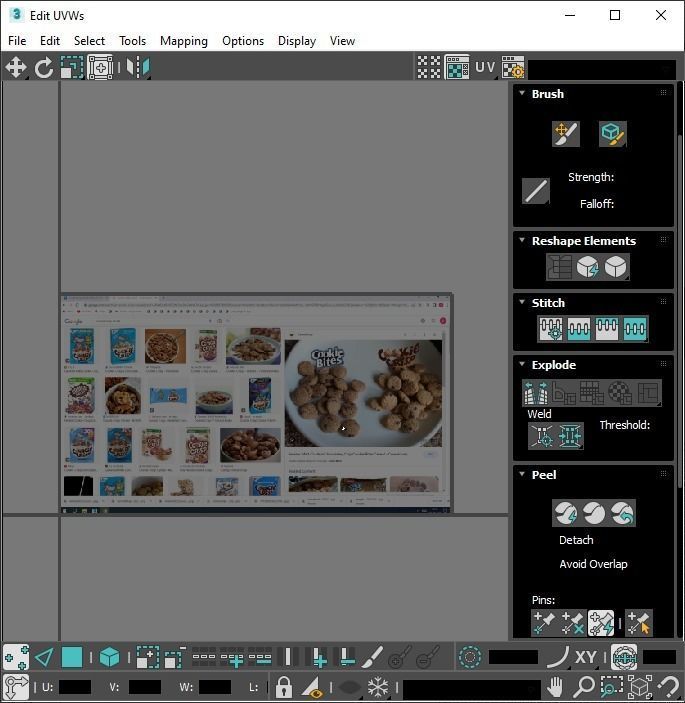Open the Options menu

click(x=243, y=41)
